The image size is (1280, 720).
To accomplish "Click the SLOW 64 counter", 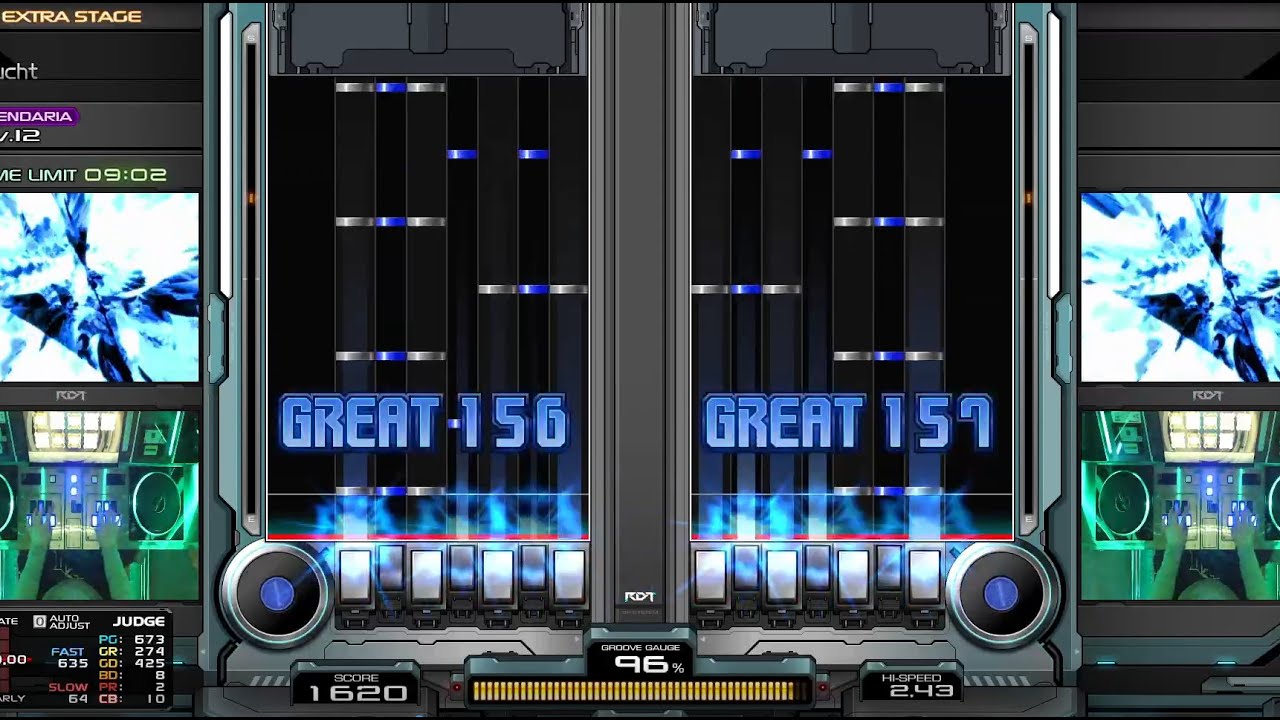I will point(68,693).
